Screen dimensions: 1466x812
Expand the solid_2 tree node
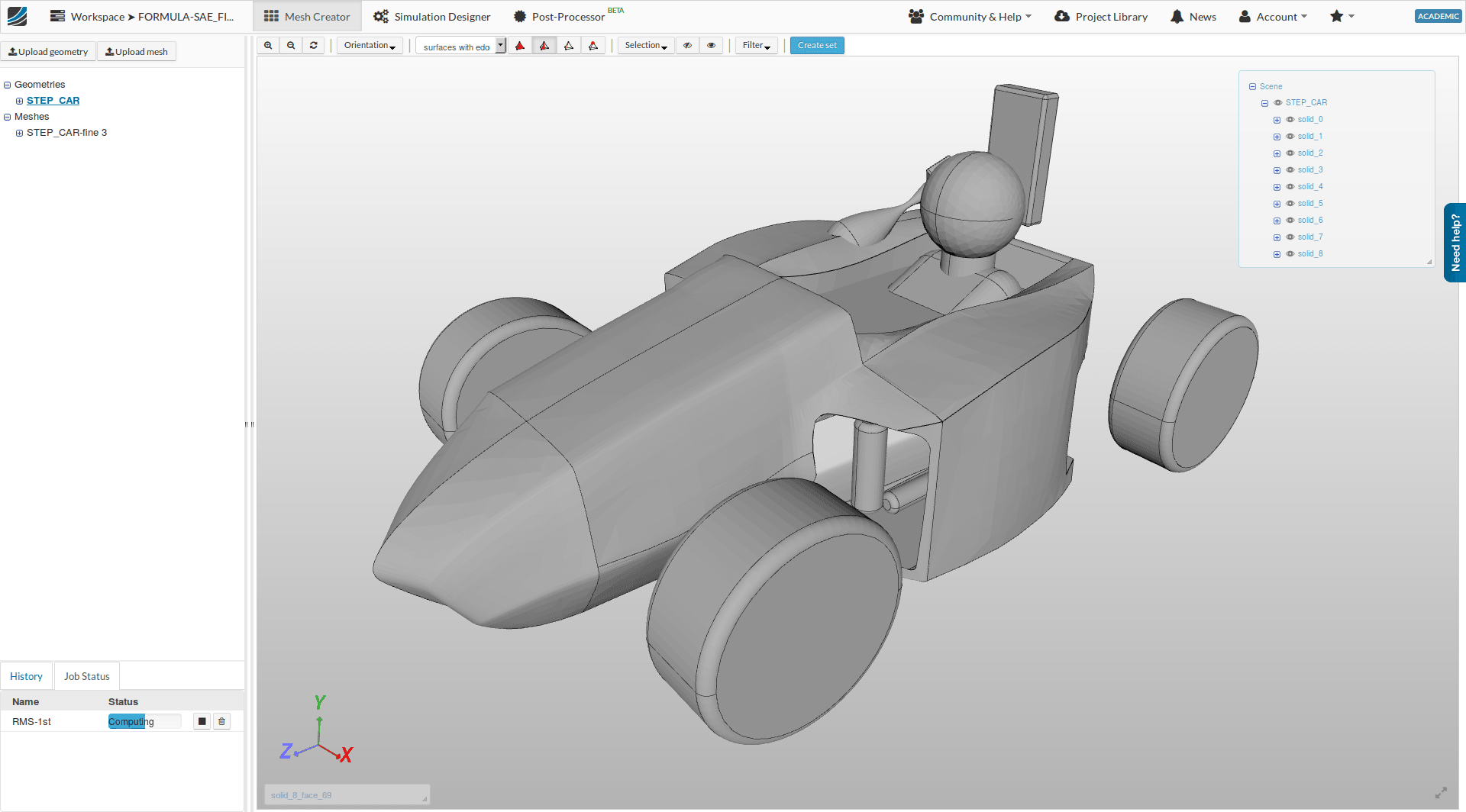(x=1277, y=154)
